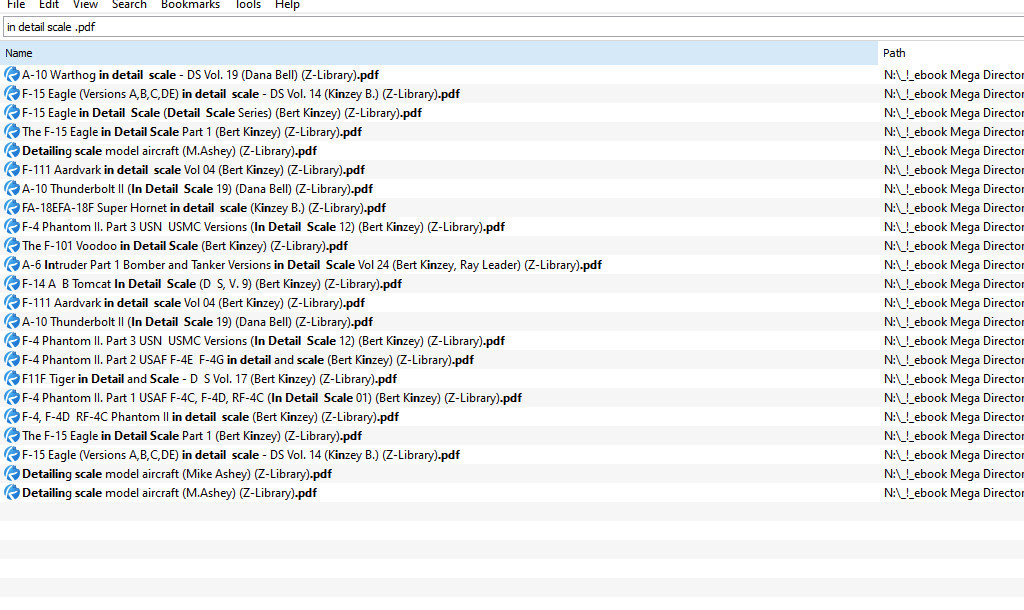Click the path cell of A-10 Warthog row
Image resolution: width=1024 pixels, height=610 pixels.
pos(953,74)
